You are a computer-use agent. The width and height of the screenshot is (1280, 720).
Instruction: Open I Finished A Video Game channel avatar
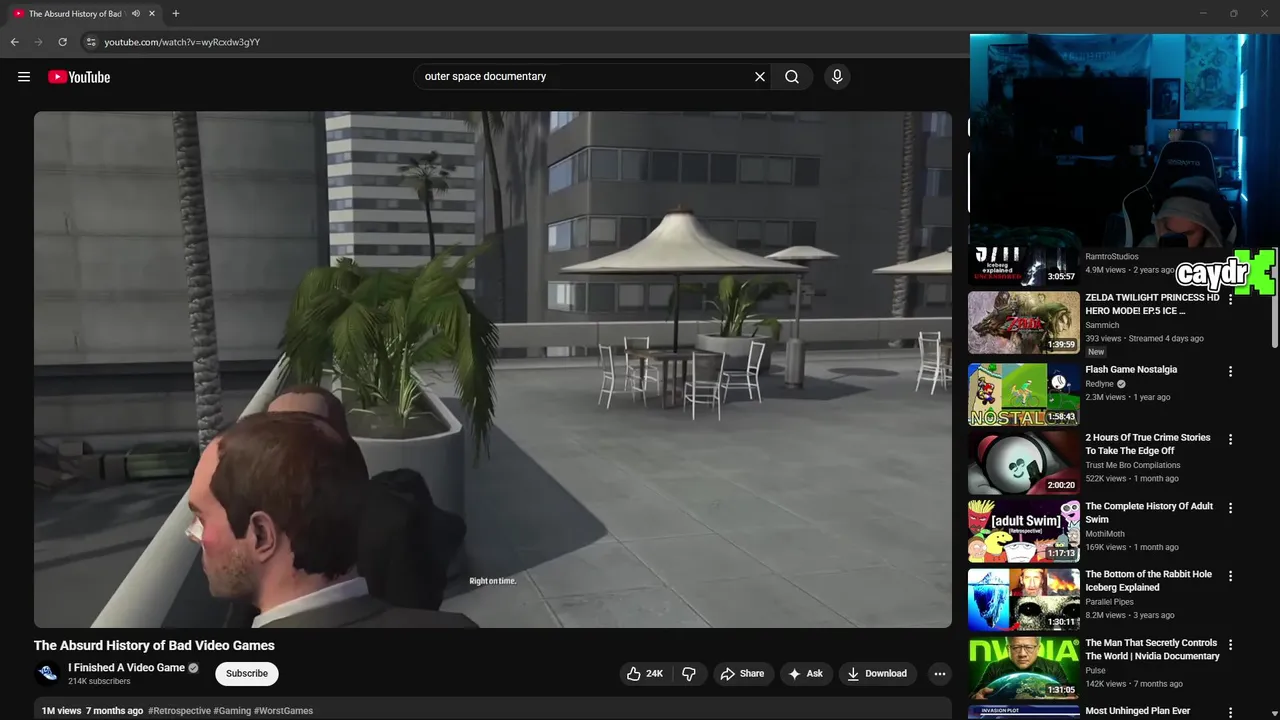47,674
